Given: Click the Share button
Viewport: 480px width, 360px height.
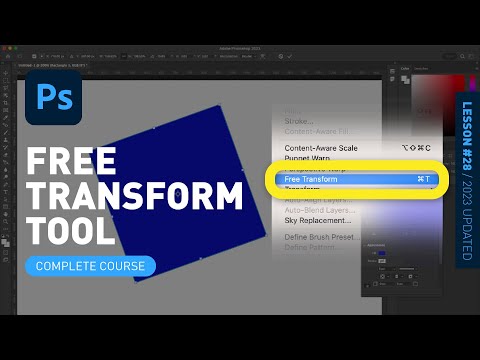Looking at the screenshot, I should coord(449,56).
